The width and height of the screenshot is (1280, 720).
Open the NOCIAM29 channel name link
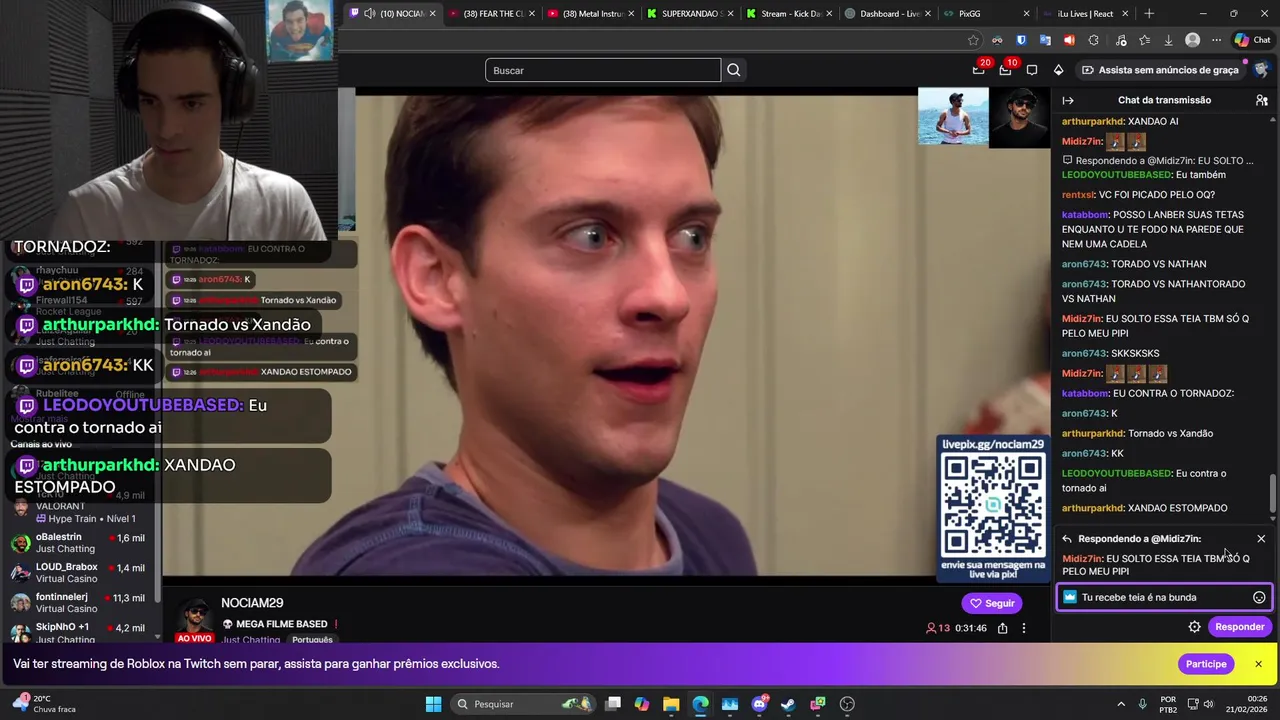click(x=252, y=603)
